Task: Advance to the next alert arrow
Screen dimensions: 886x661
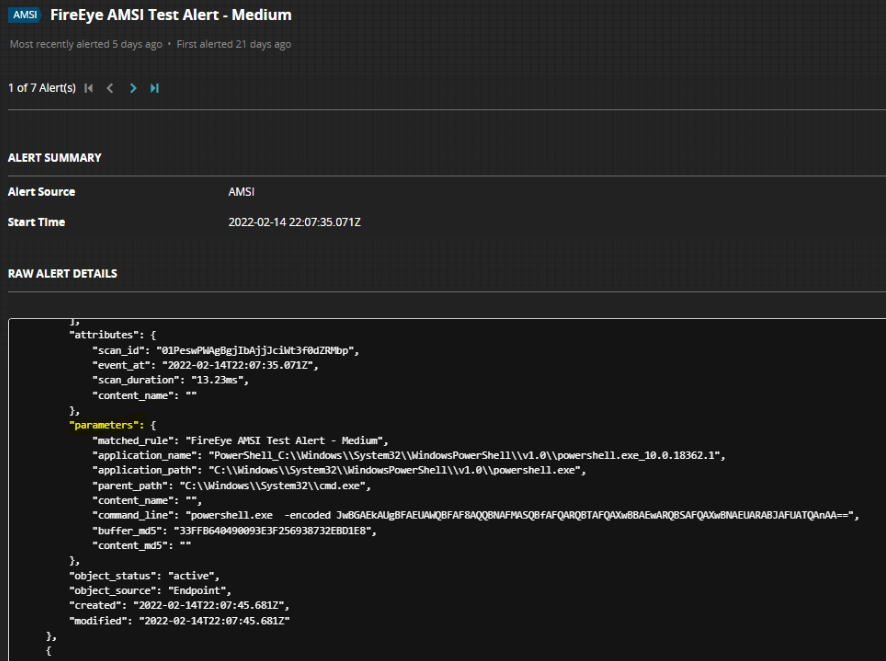Action: 133,88
